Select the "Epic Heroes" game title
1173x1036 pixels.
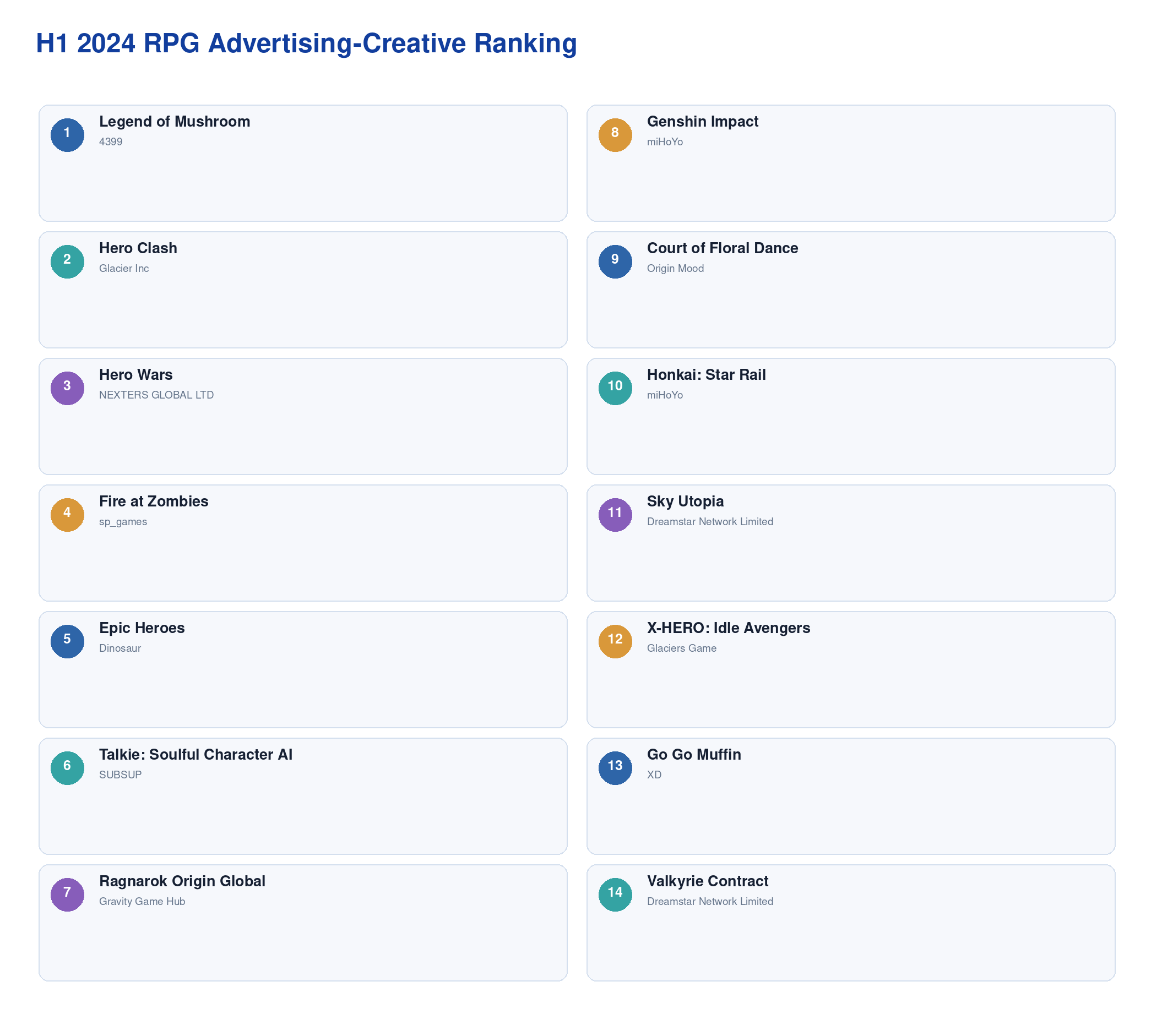pos(142,629)
